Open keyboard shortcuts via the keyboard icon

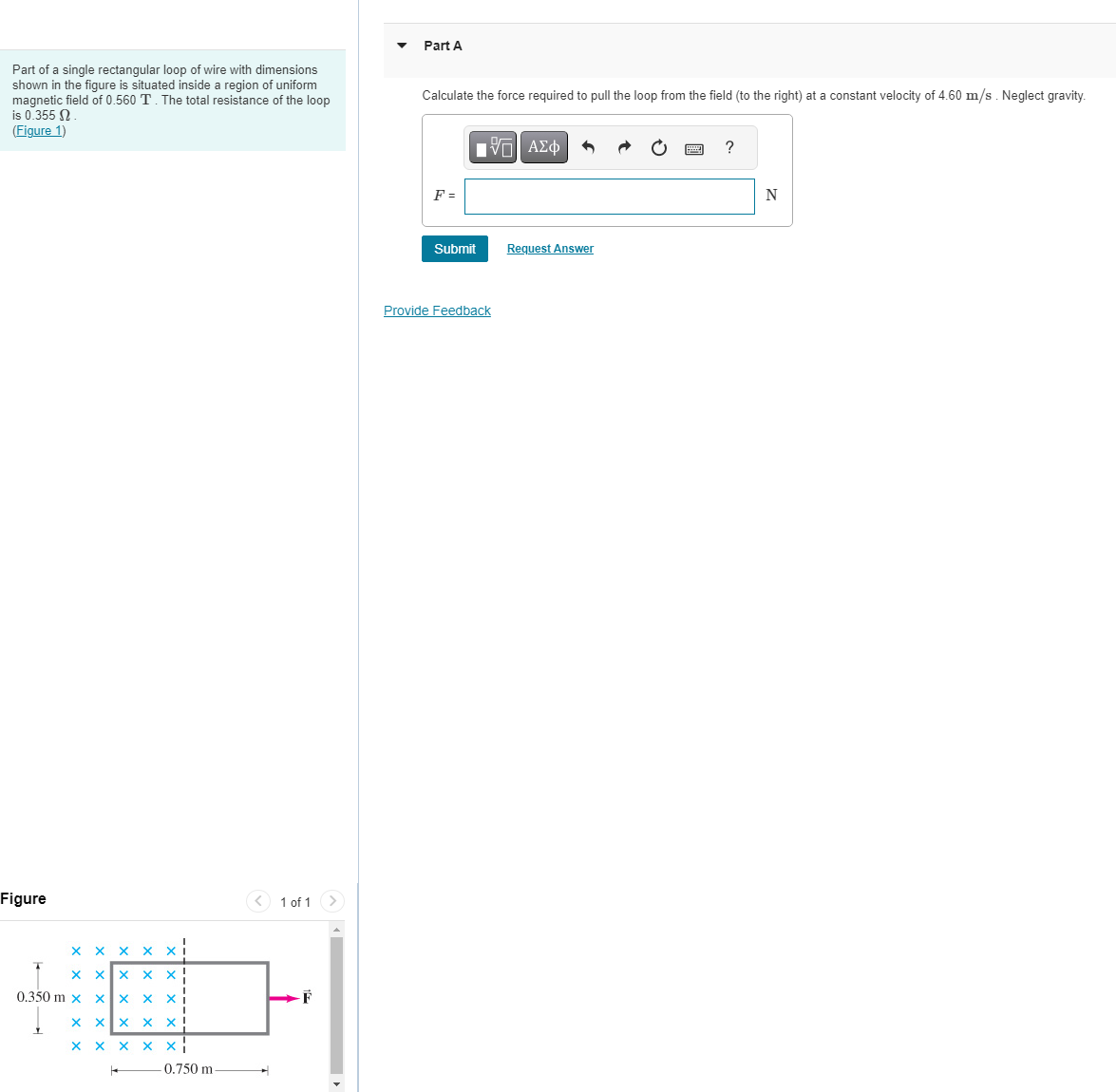click(693, 147)
